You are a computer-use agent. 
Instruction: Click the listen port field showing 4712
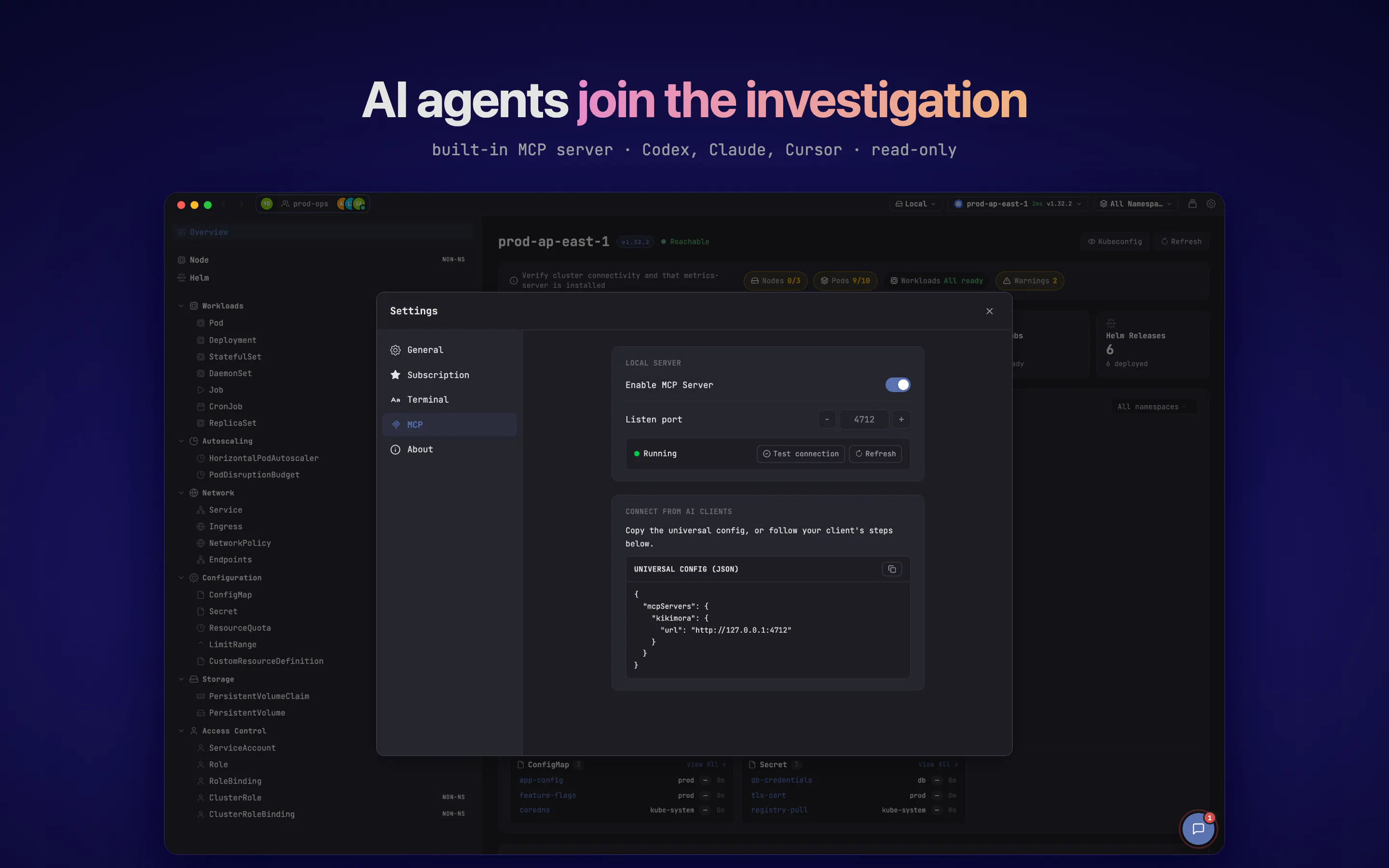(864, 420)
